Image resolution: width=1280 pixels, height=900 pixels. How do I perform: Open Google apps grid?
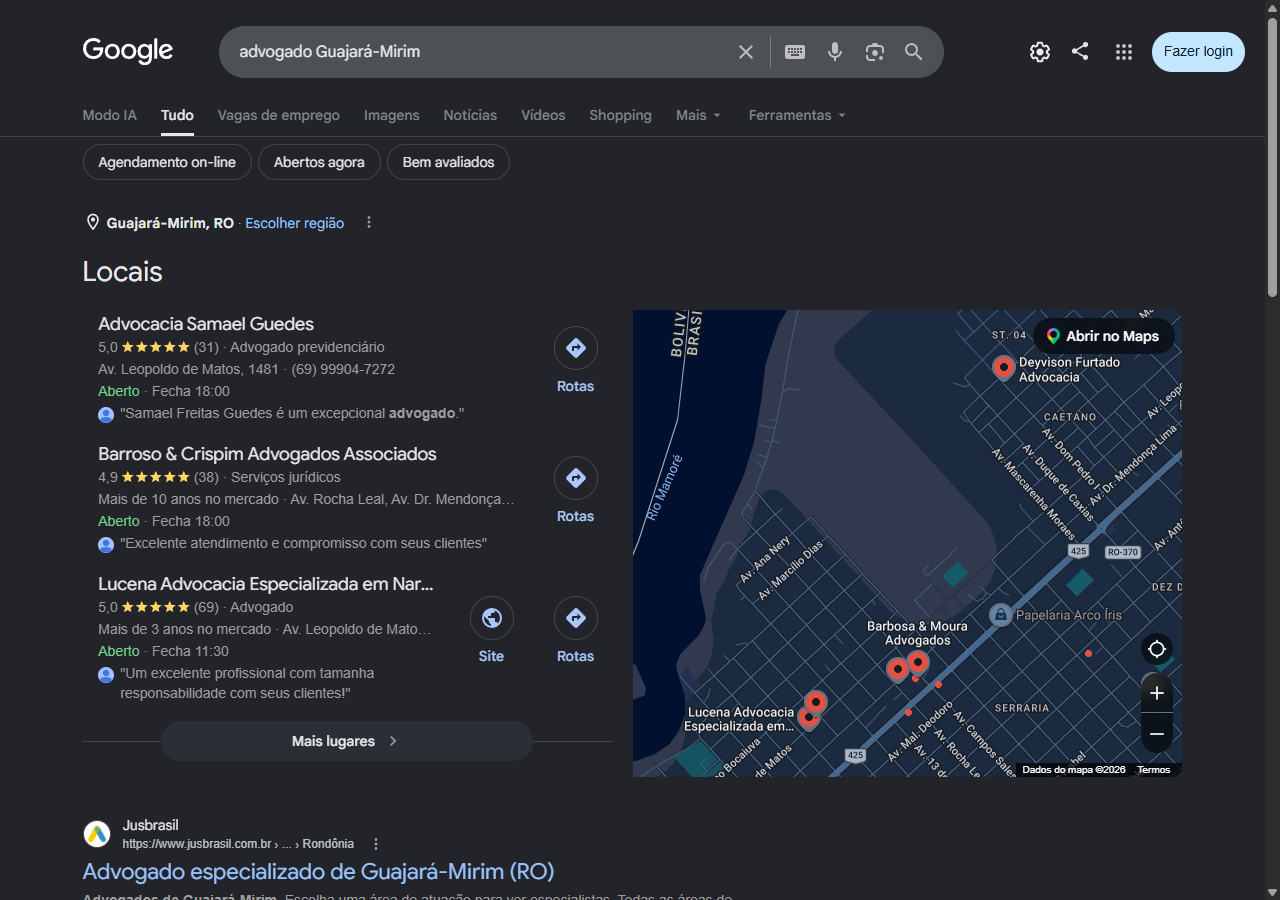click(x=1124, y=52)
